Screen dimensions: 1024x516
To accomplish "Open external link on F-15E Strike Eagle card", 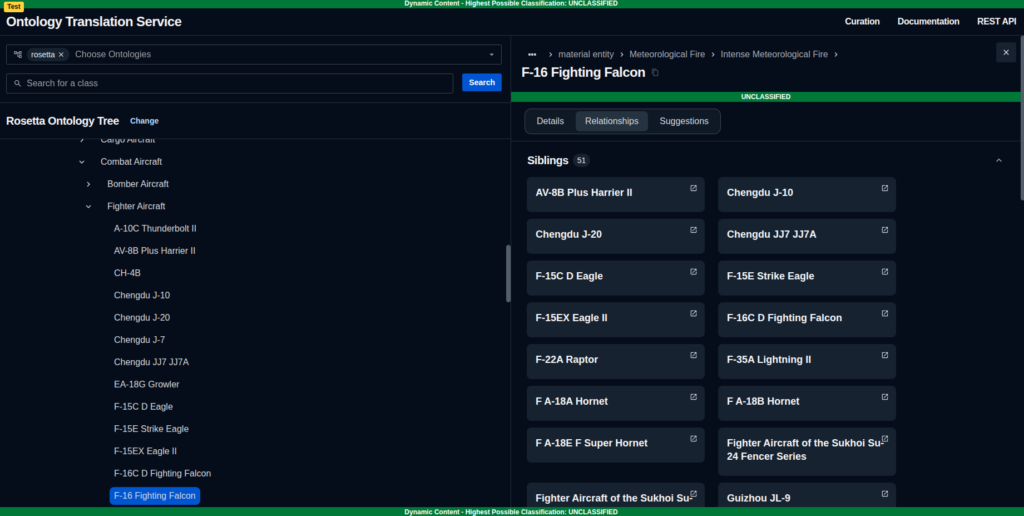I will pyautogui.click(x=885, y=272).
